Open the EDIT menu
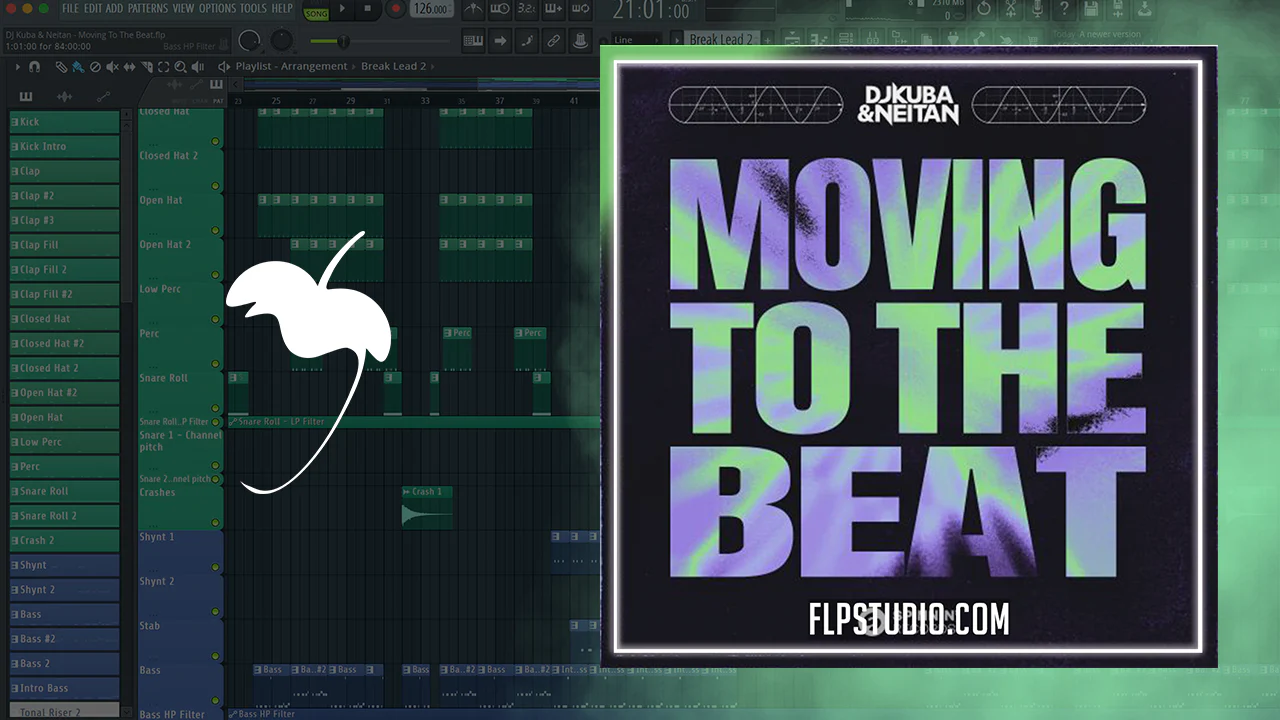The width and height of the screenshot is (1280, 720). [94, 9]
